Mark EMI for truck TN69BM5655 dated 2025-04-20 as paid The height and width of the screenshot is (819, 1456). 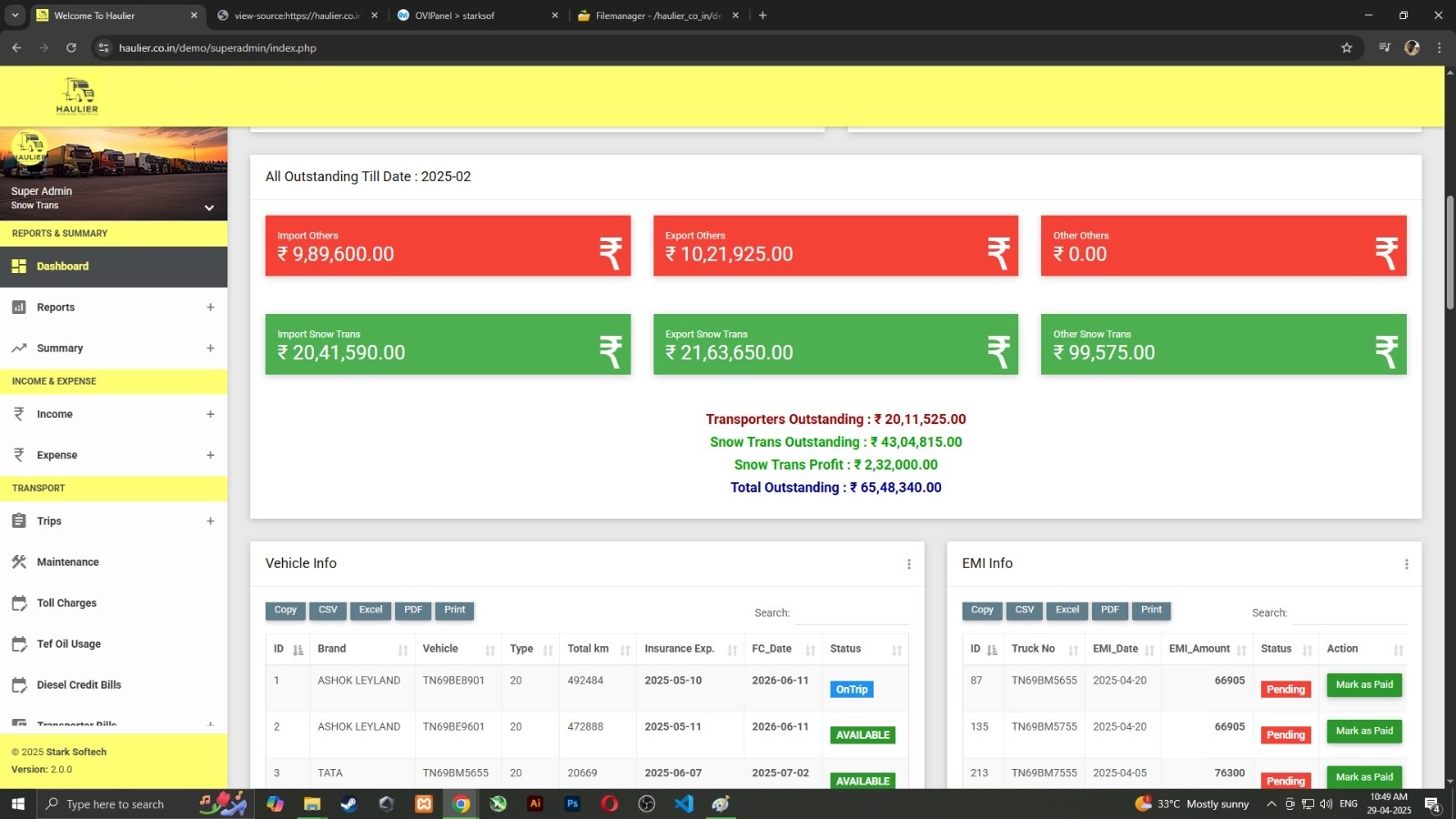tap(1363, 685)
